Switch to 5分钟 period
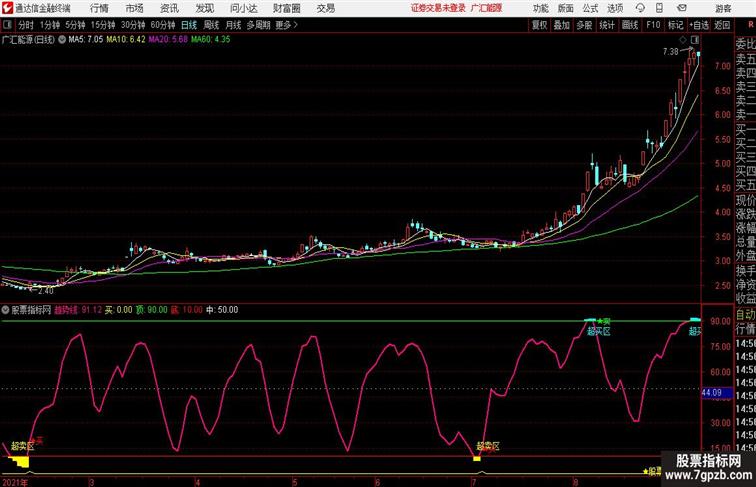The width and height of the screenshot is (756, 487). click(75, 25)
